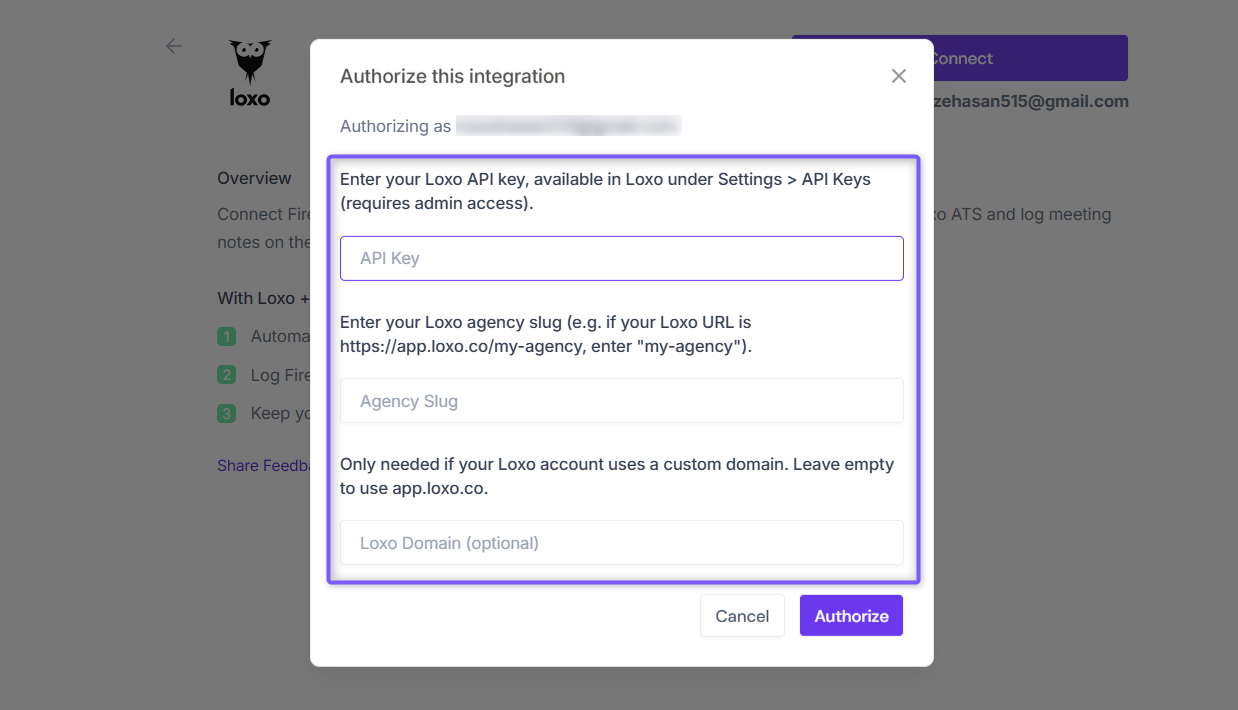The image size is (1238, 710).
Task: Click the Authorize this integration title
Action: coord(452,76)
